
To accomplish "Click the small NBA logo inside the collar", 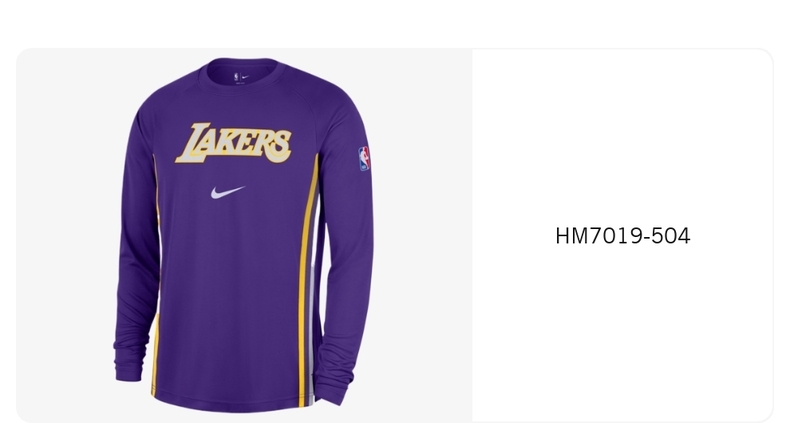I will click(235, 77).
